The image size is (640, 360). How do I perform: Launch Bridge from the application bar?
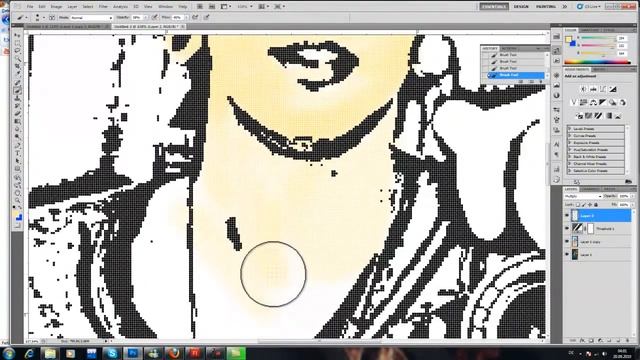[x=200, y=7]
